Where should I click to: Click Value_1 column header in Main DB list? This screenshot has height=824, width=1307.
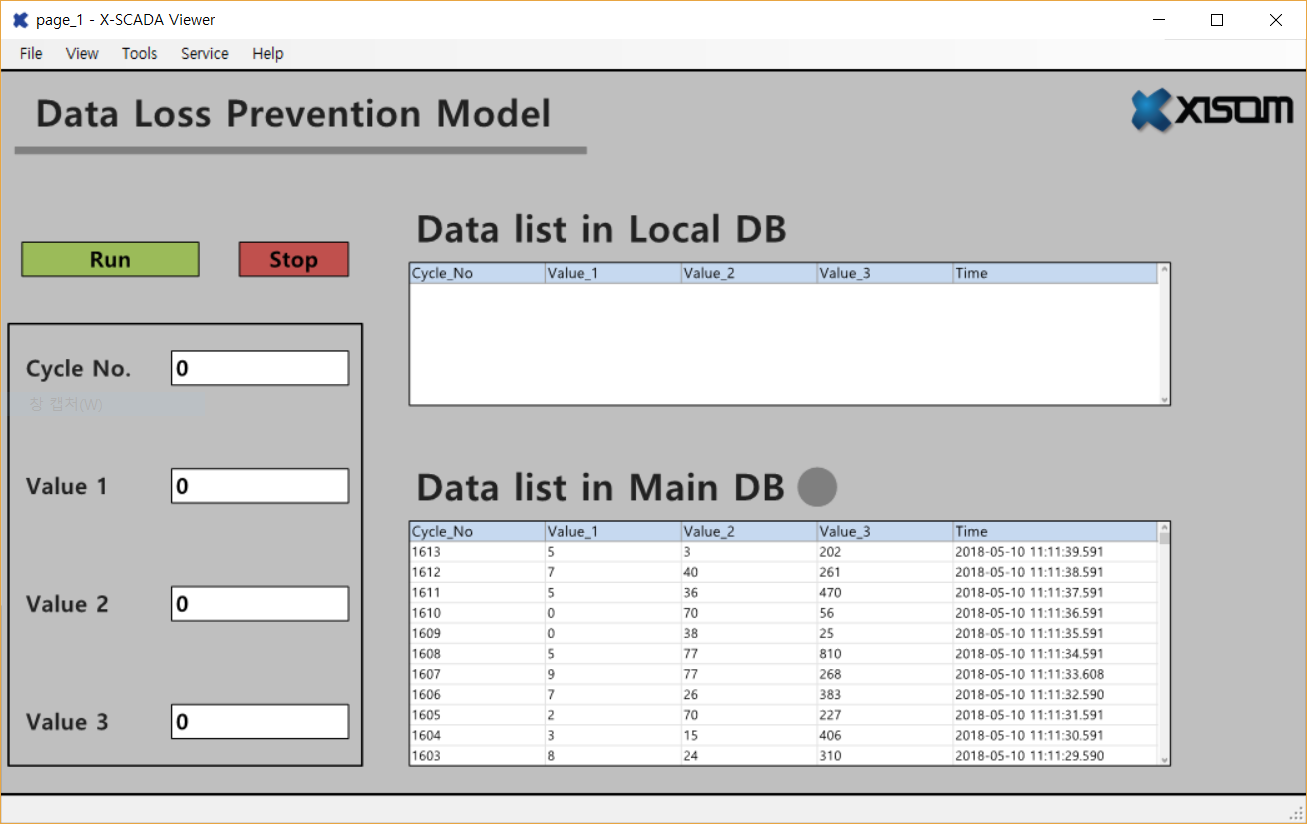613,532
